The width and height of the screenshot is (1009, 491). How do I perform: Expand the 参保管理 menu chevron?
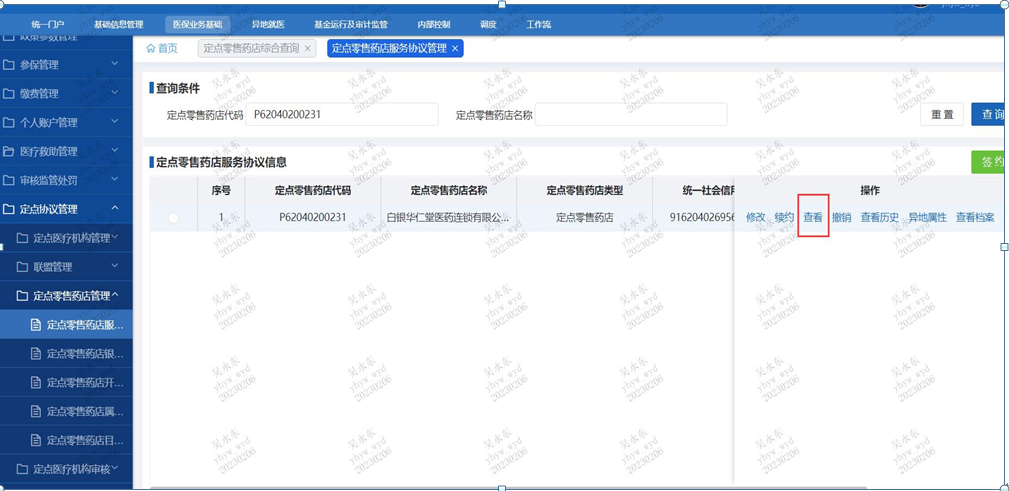(x=115, y=64)
